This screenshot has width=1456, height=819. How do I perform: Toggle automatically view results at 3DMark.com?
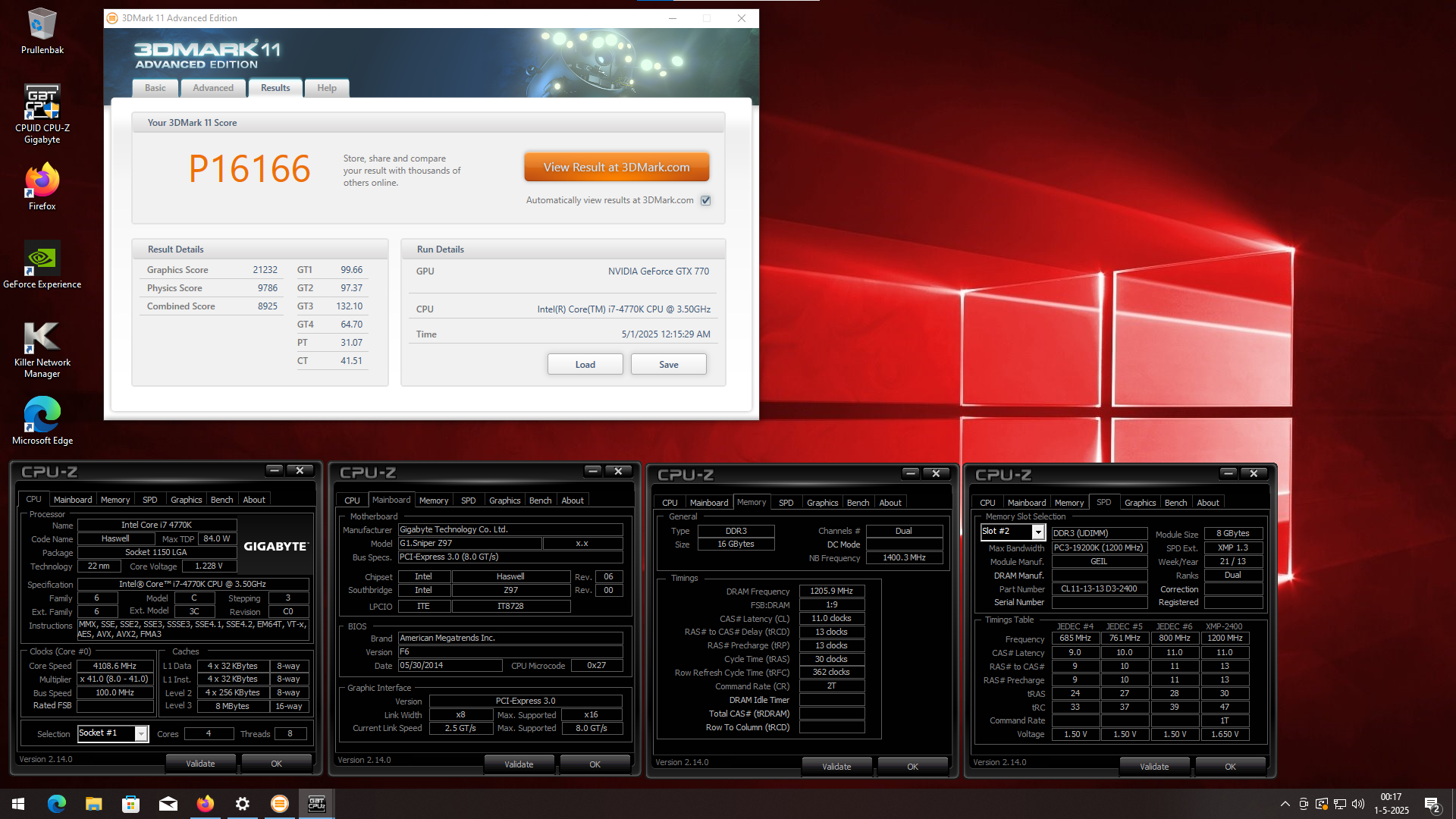pos(706,200)
